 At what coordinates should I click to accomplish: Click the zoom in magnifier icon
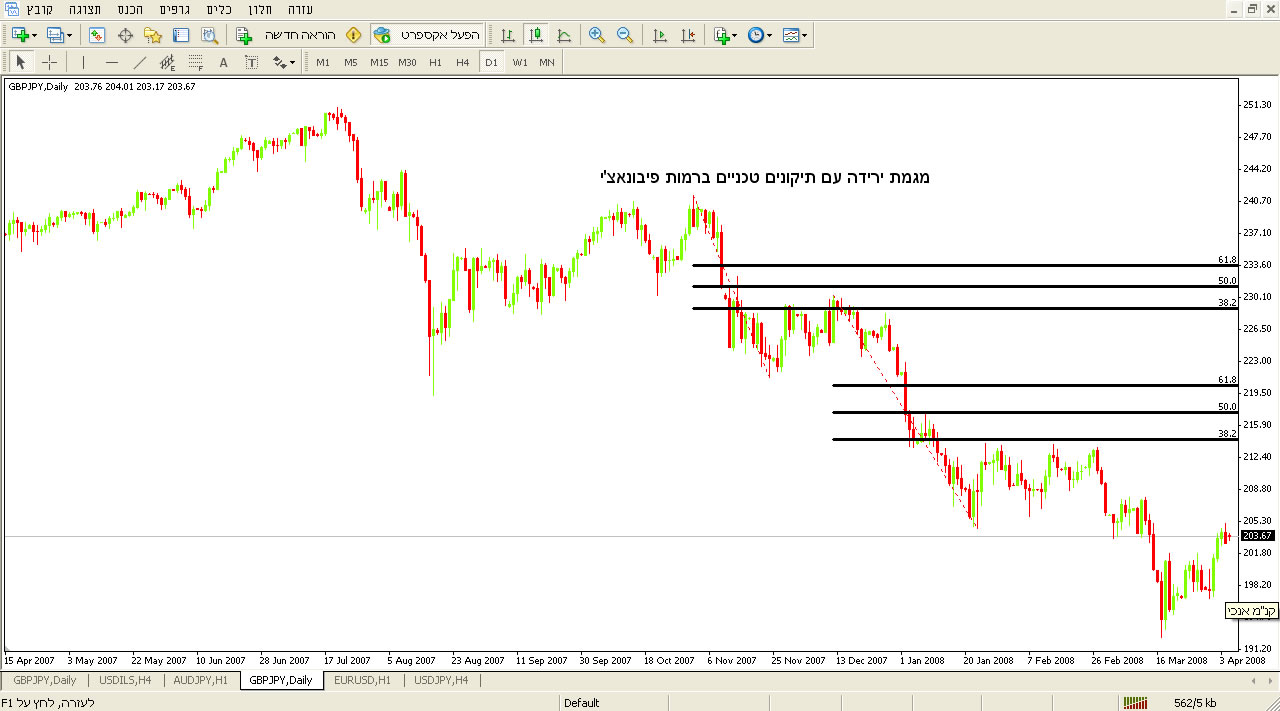tap(597, 35)
